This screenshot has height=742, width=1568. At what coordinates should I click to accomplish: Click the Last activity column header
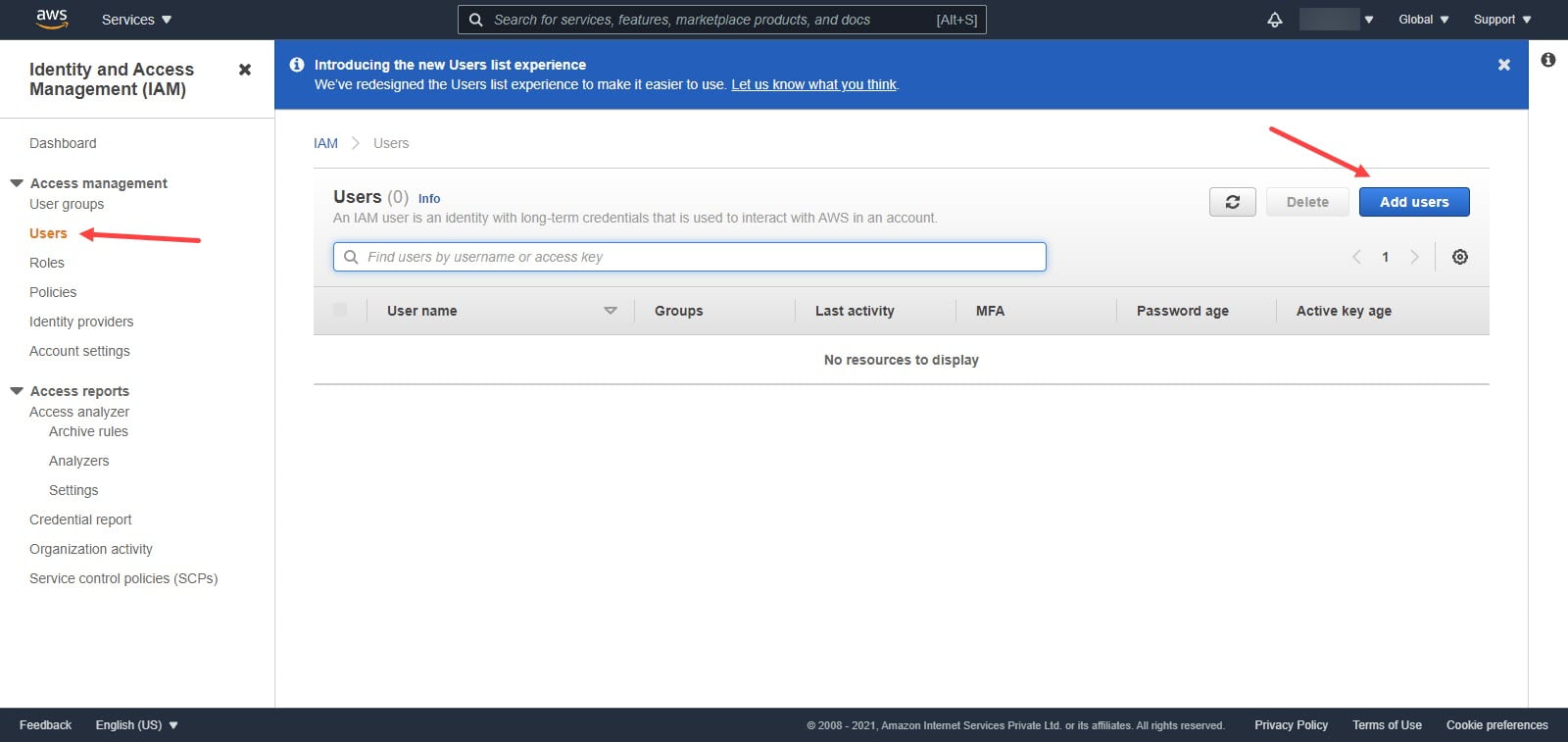(855, 311)
